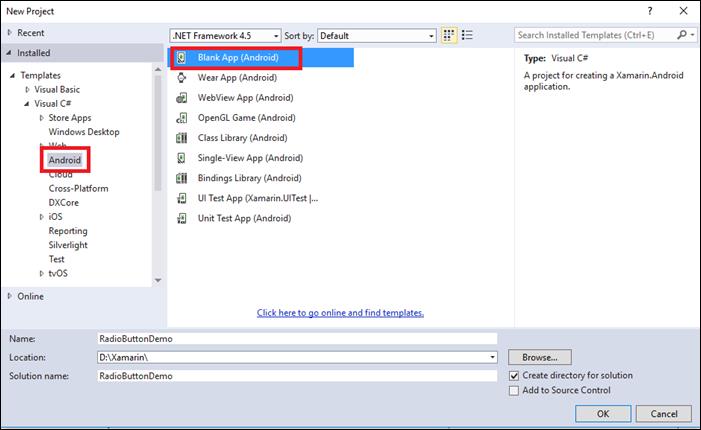Select Unit Test App (Android) text
Image resolution: width=701 pixels, height=430 pixels.
tap(244, 219)
